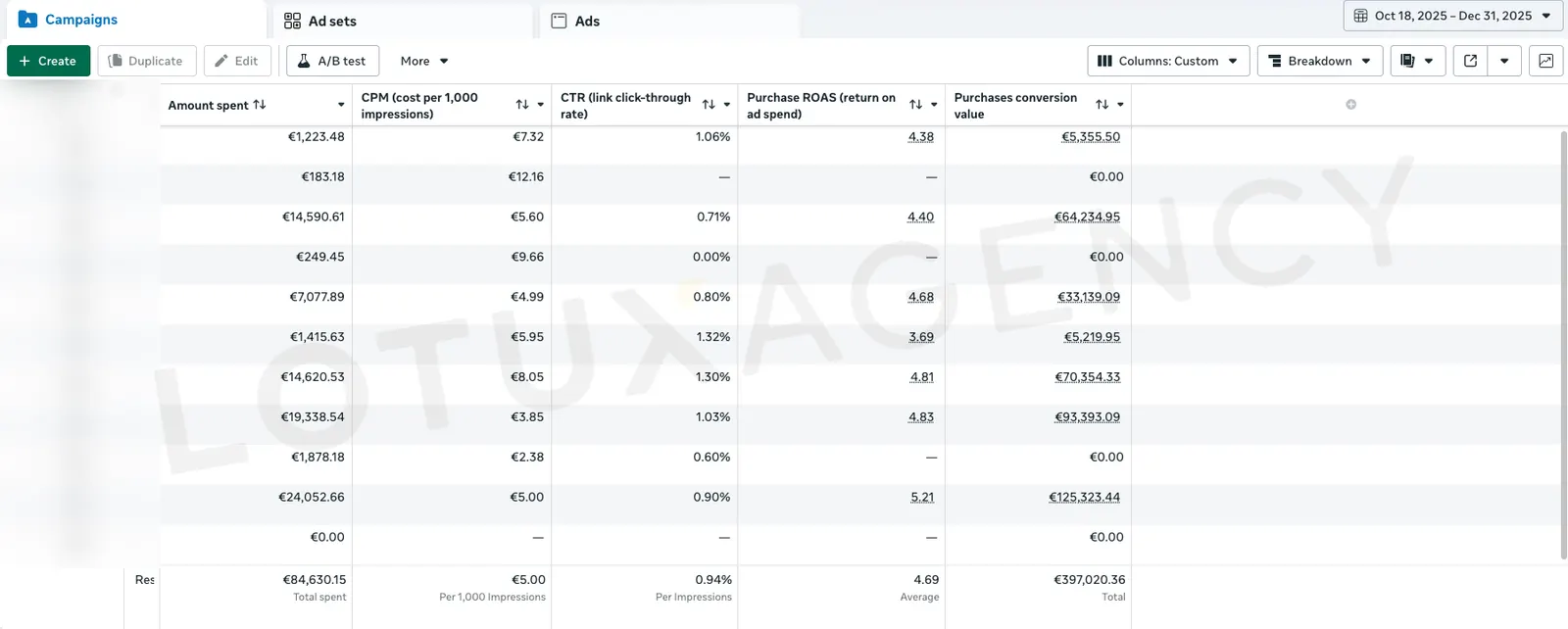1568x629 pixels.
Task: Click the amount spent €14,590.61
Action: coord(314,218)
